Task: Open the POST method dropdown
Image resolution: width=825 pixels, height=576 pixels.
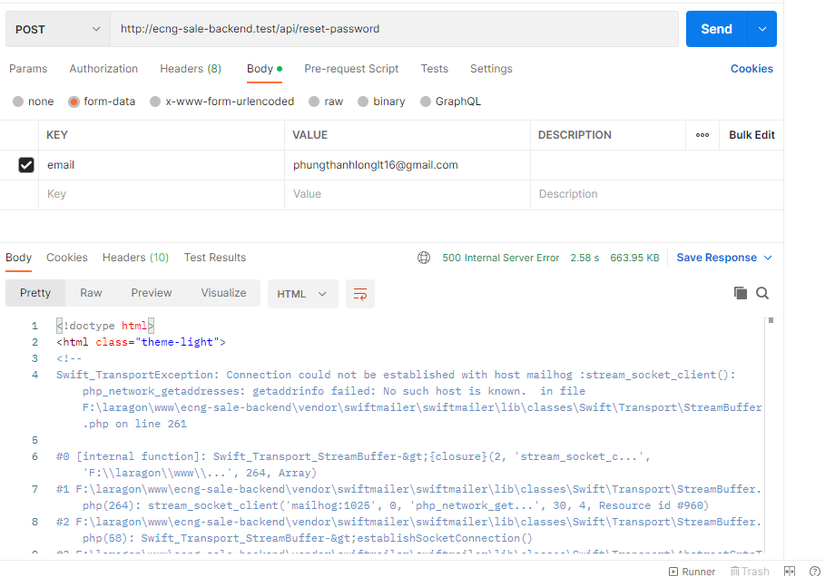Action: point(58,29)
